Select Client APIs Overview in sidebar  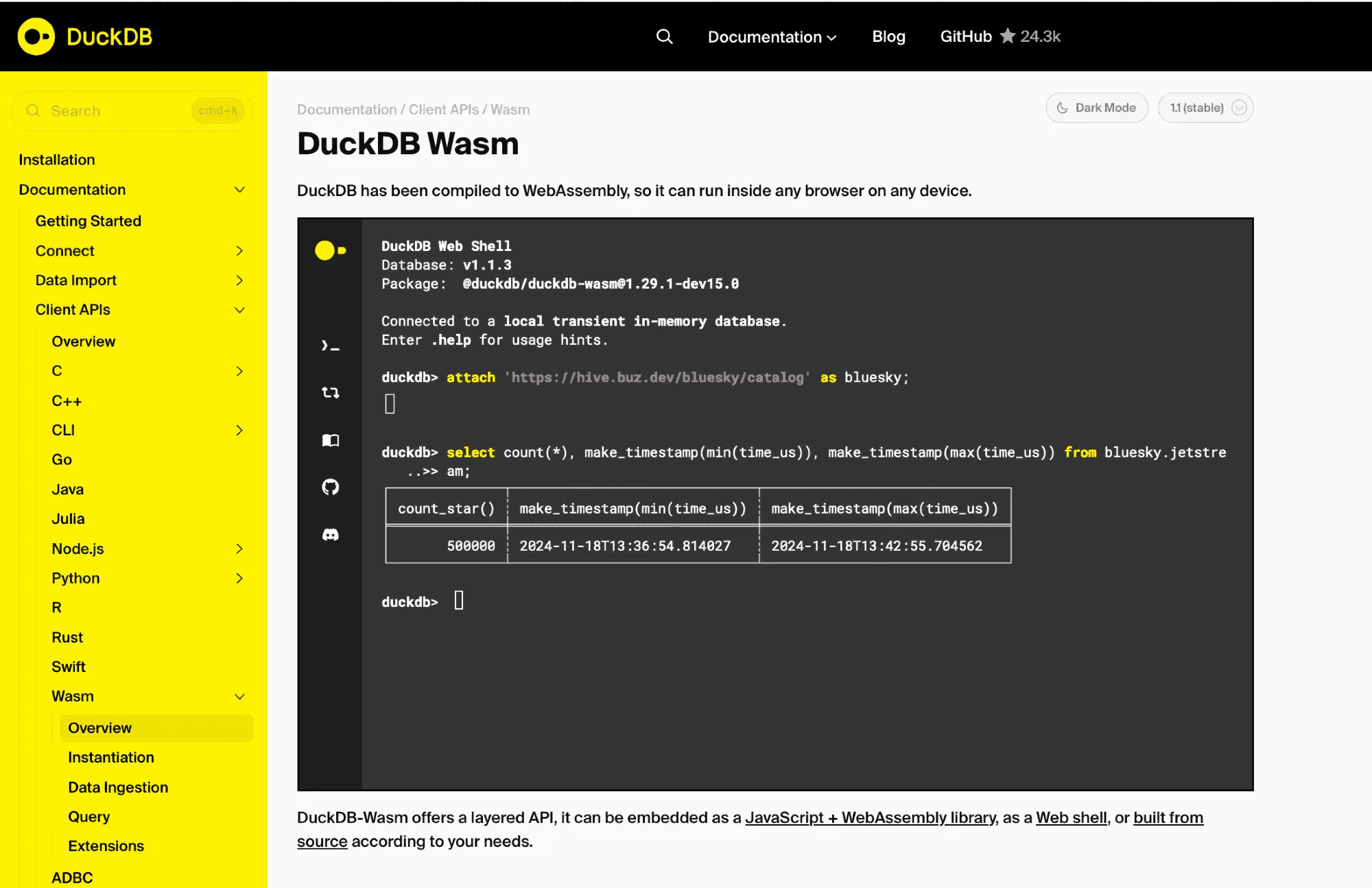[x=84, y=341]
